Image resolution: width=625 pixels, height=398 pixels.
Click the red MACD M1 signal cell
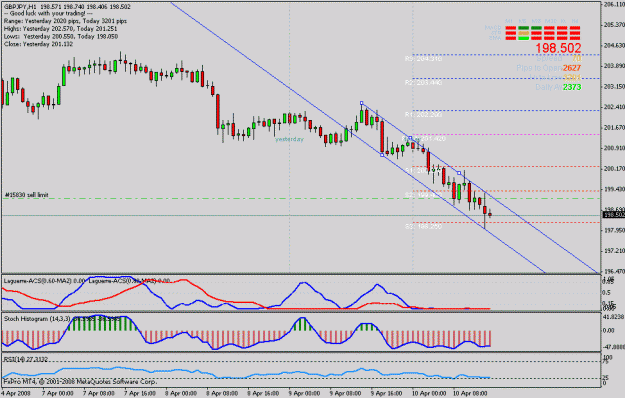point(511,28)
